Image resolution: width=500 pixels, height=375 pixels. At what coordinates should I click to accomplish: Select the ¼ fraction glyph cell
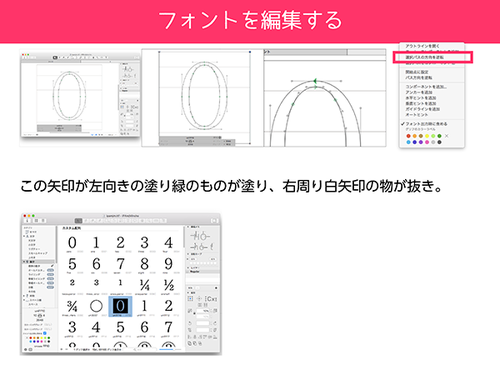click(x=144, y=285)
